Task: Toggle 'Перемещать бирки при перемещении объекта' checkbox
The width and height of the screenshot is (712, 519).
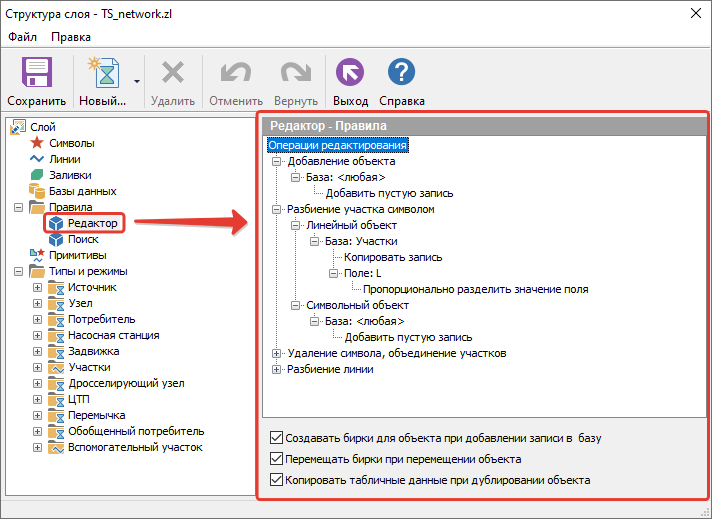Action: 276,459
